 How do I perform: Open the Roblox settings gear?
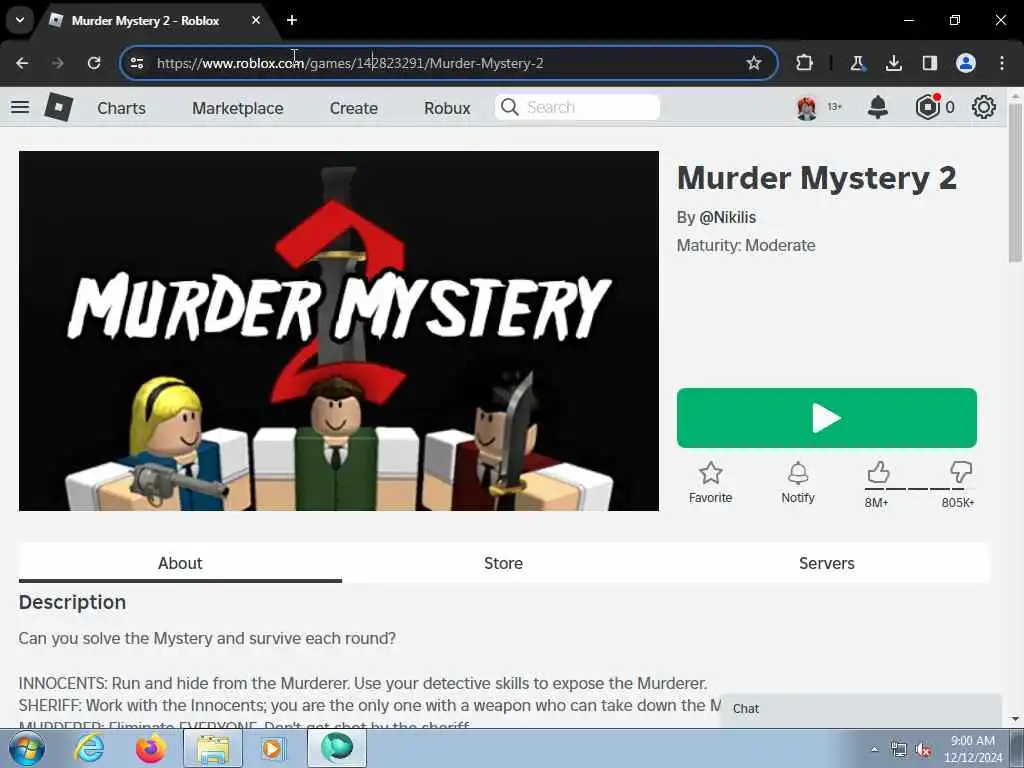[984, 107]
